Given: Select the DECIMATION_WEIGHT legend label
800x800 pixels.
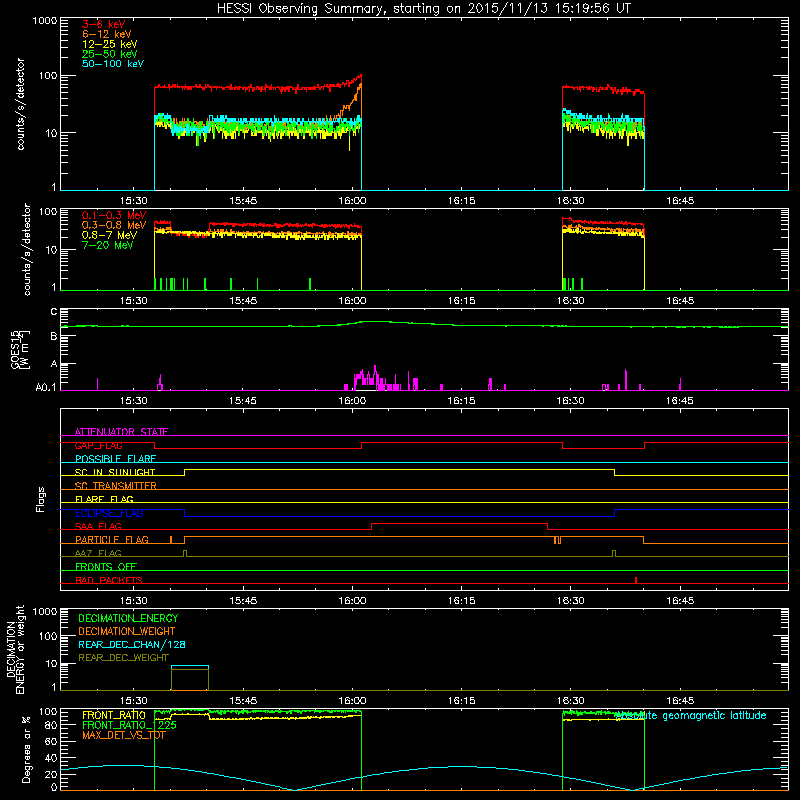Looking at the screenshot, I should click(127, 632).
